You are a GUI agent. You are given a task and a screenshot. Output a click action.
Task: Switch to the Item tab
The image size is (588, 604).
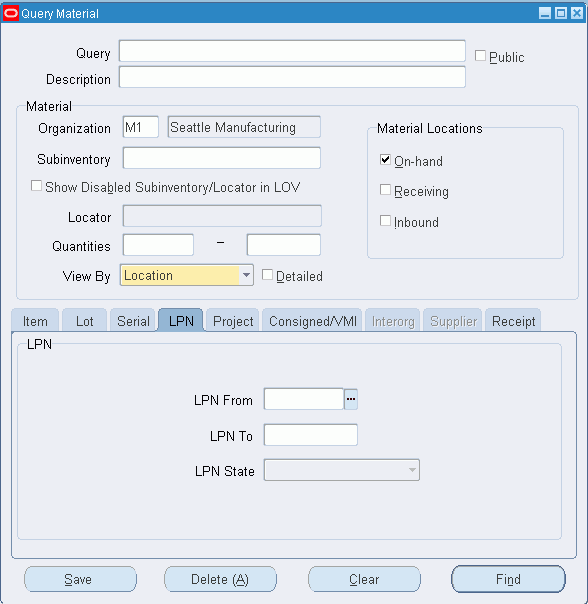point(35,320)
